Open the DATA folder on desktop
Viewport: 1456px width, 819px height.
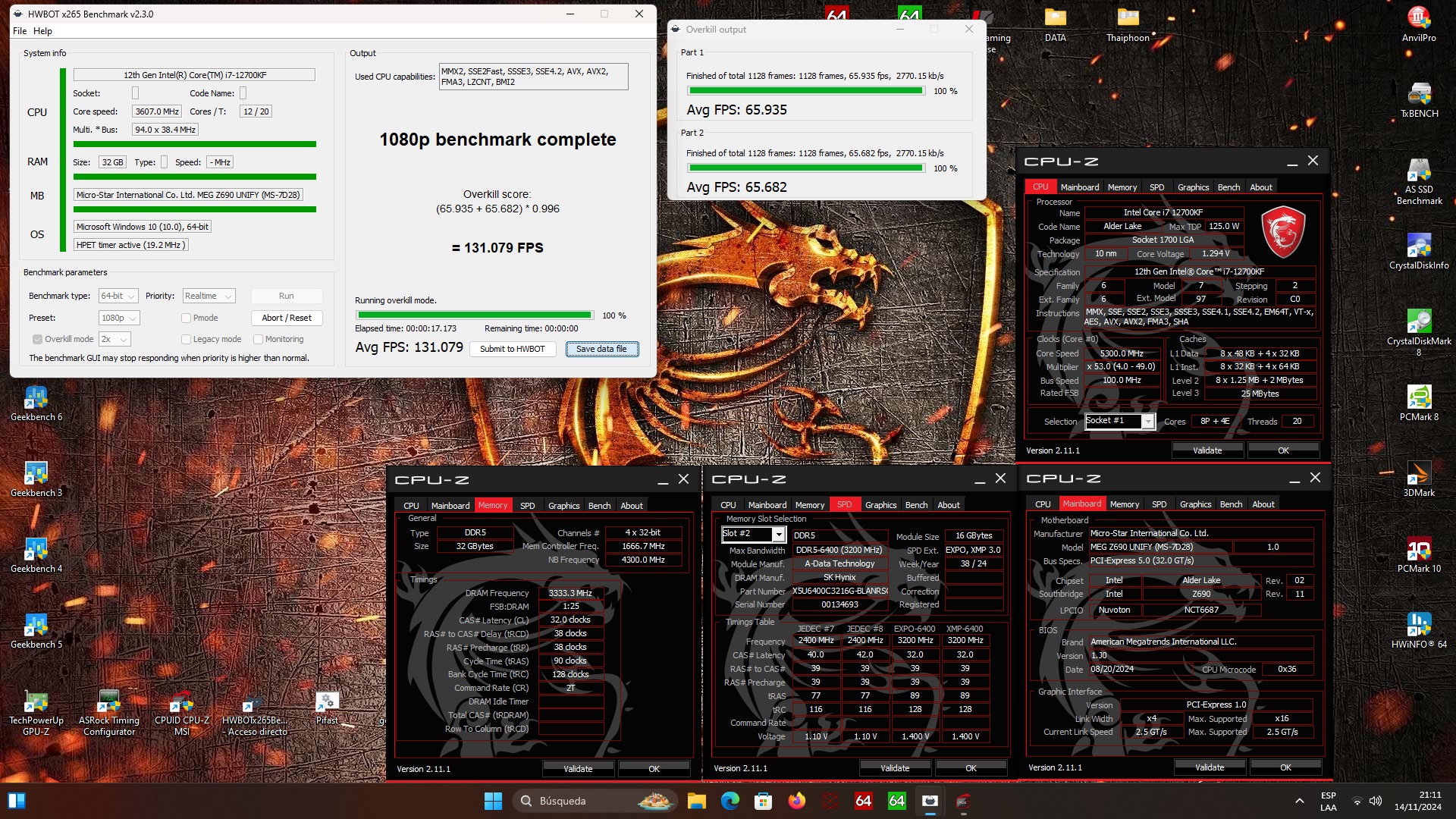[1055, 24]
